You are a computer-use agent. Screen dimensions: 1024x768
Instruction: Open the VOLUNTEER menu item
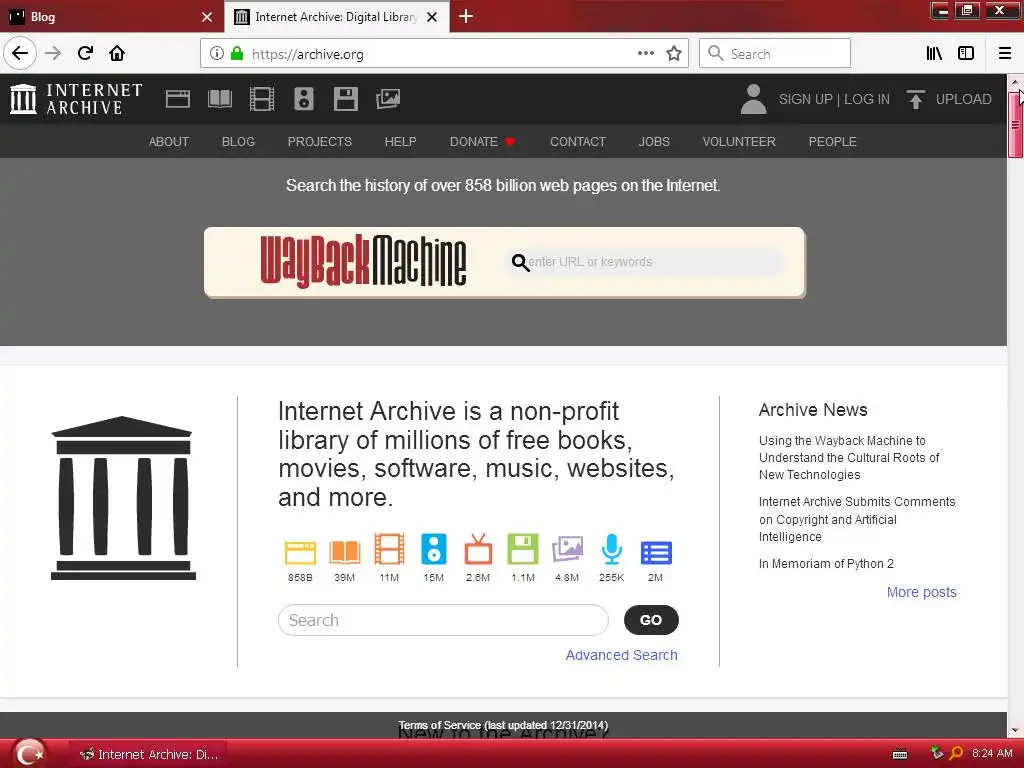click(x=739, y=142)
